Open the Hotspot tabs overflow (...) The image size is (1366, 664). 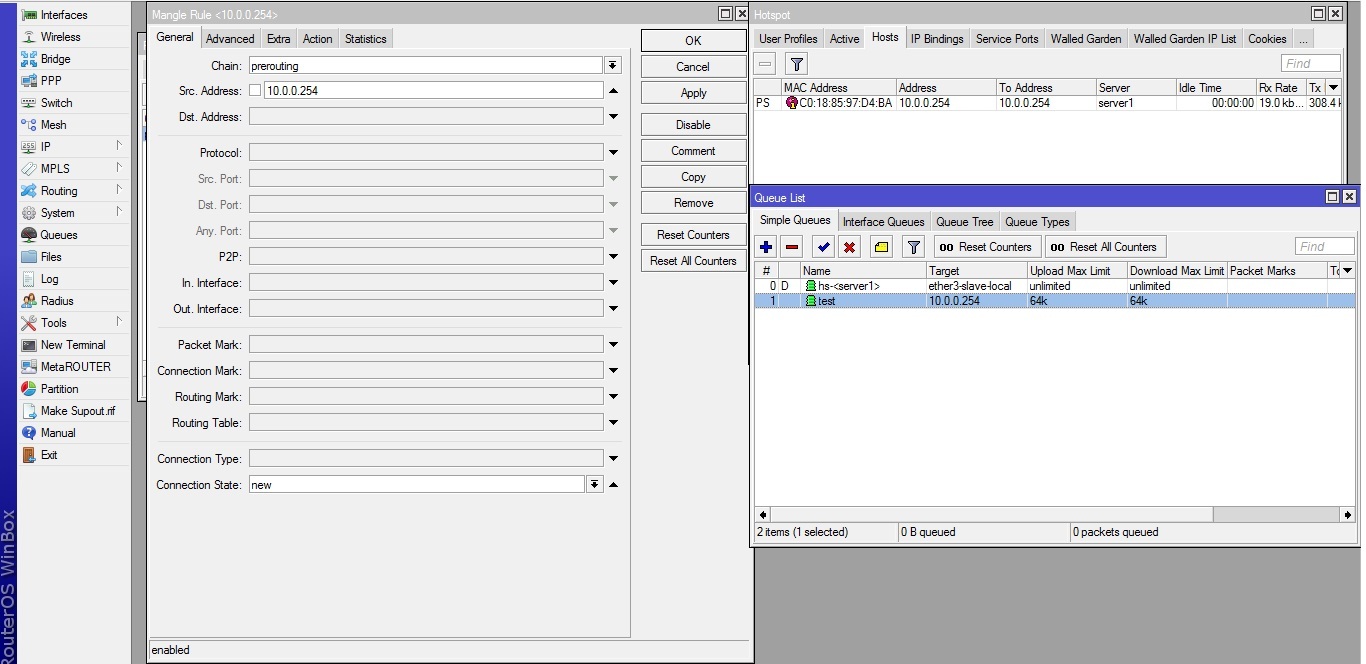[1303, 39]
